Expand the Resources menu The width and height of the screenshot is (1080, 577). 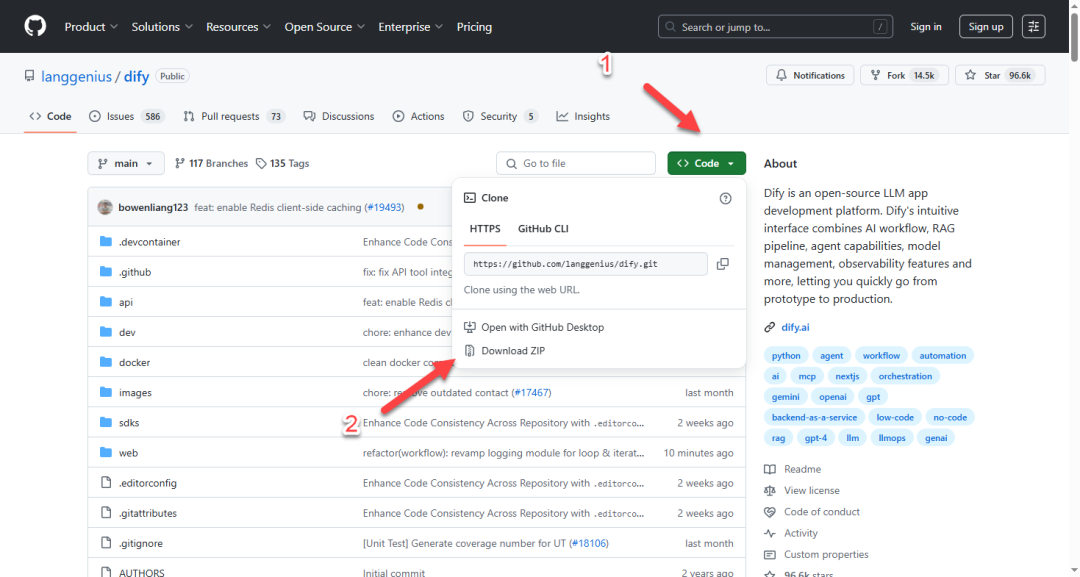click(238, 27)
